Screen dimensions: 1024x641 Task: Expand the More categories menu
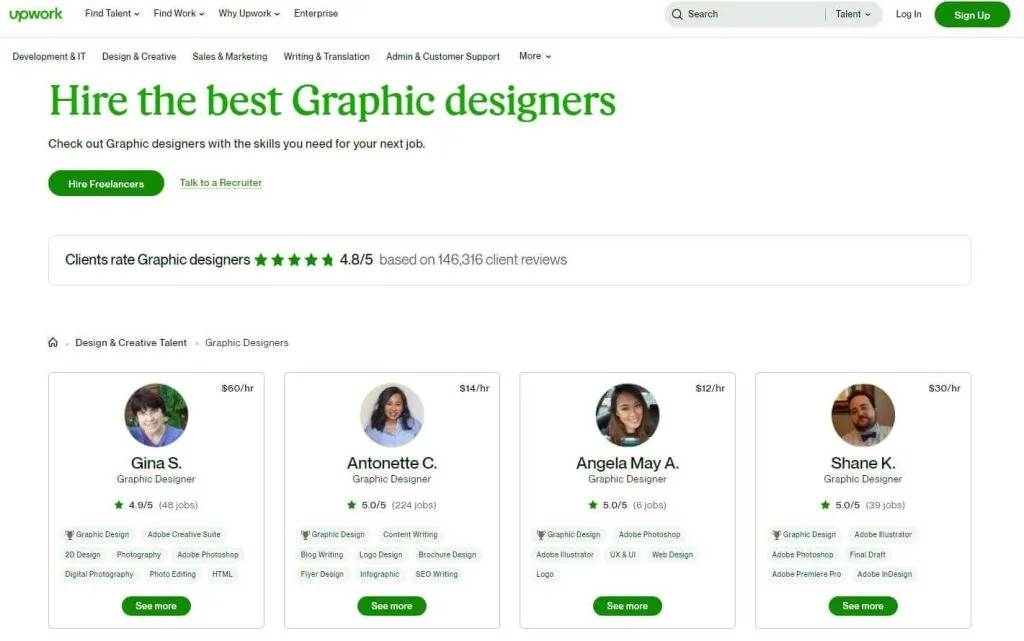535,56
